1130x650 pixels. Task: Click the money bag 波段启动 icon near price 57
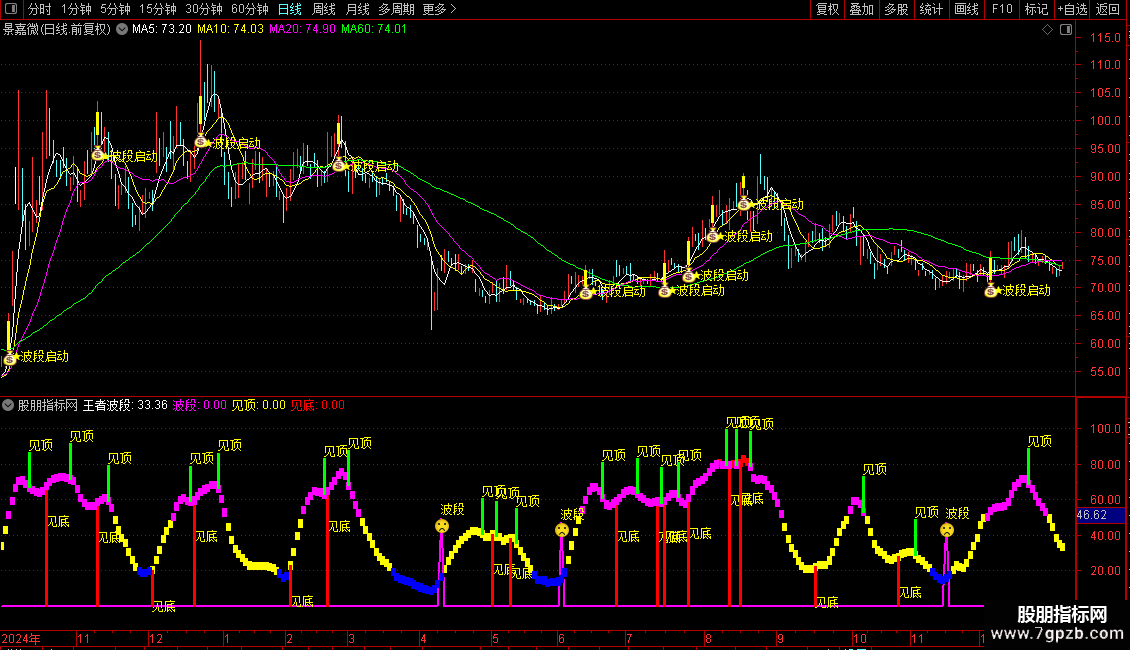(x=11, y=356)
